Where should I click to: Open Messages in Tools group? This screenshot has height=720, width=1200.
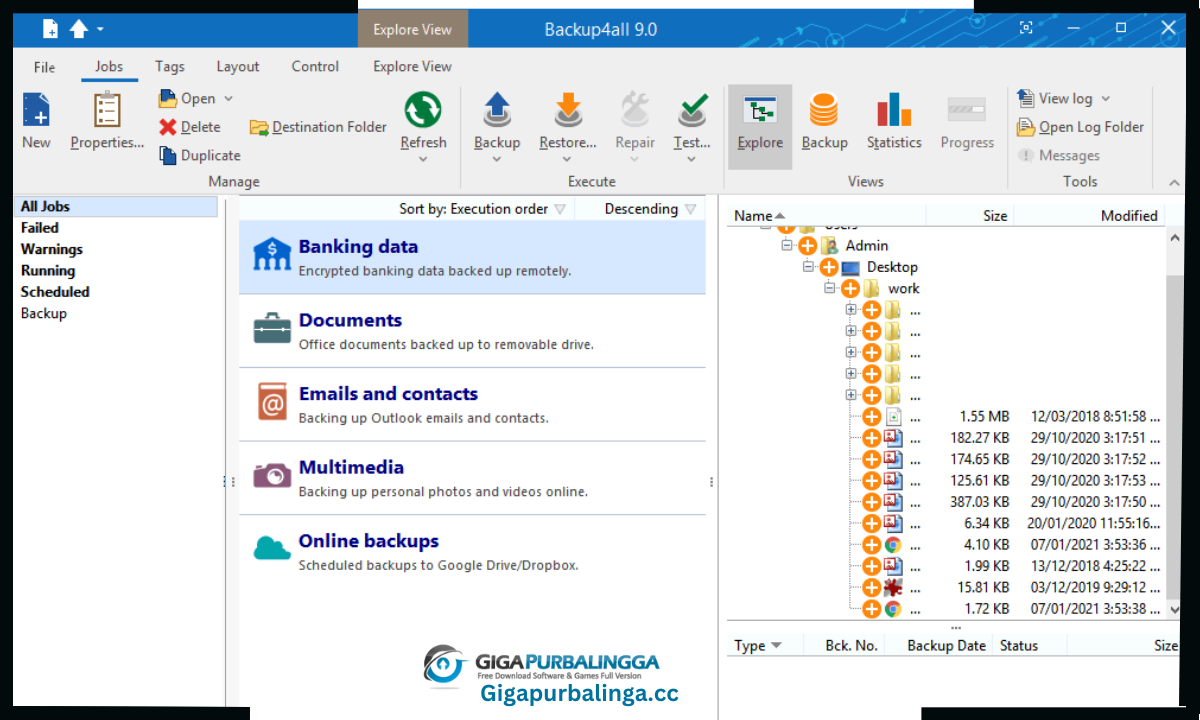1058,155
